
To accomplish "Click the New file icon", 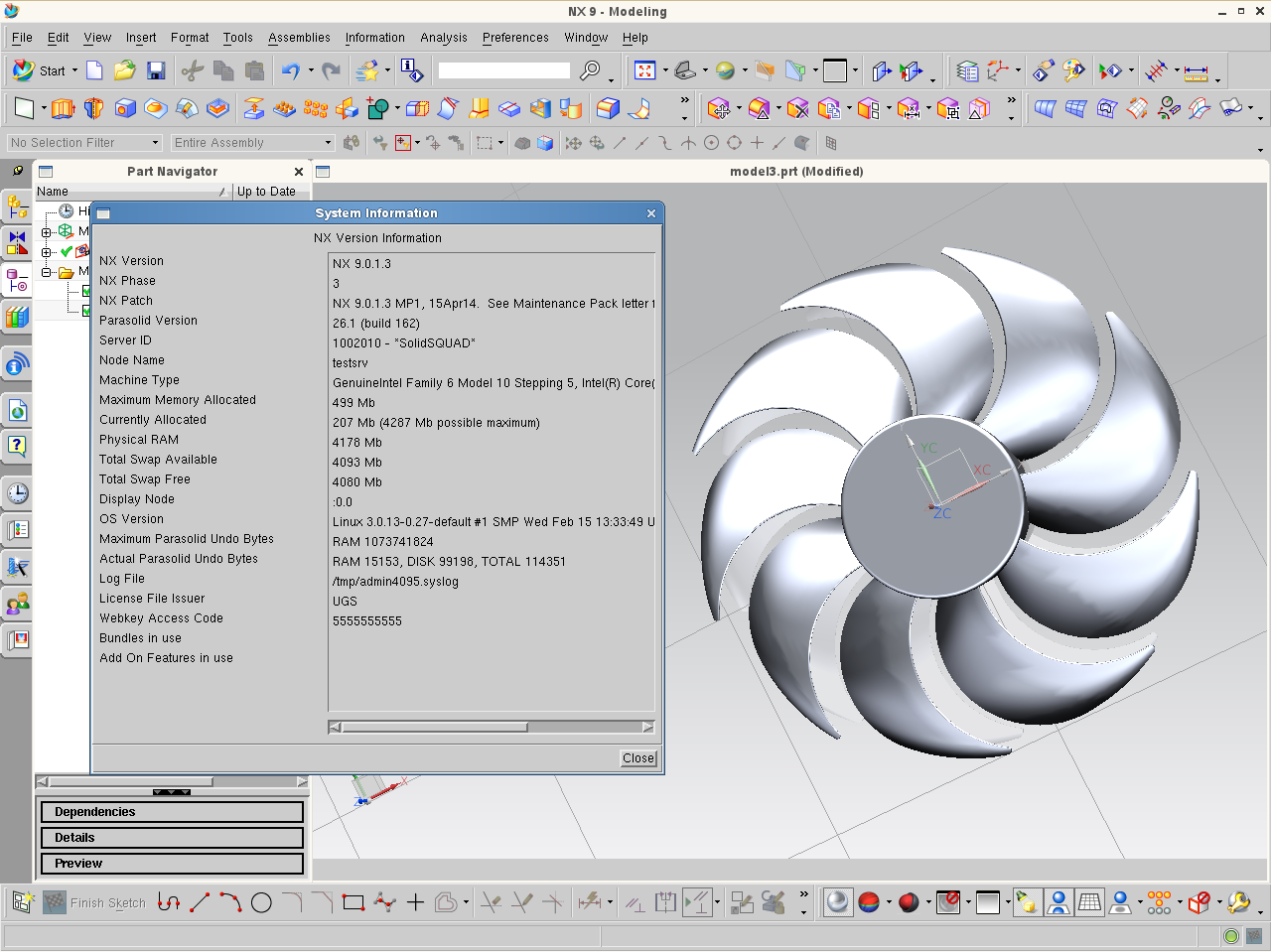I will click(x=94, y=70).
